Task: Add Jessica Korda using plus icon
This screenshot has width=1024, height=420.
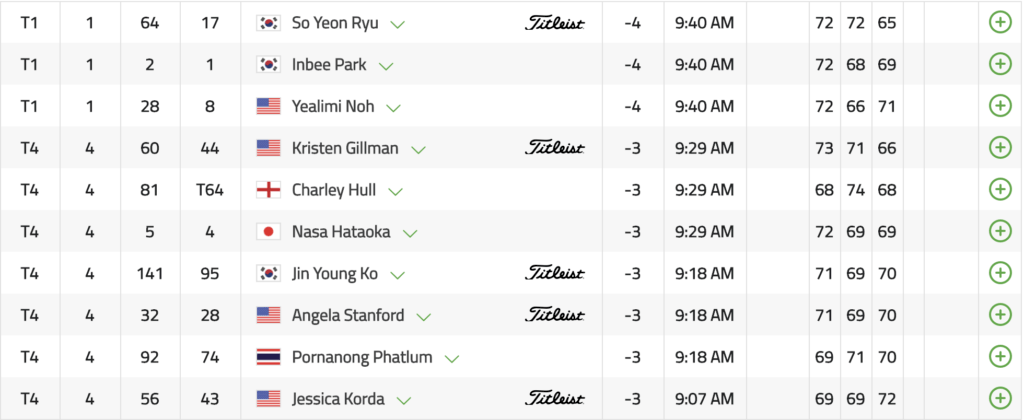Action: (x=999, y=399)
